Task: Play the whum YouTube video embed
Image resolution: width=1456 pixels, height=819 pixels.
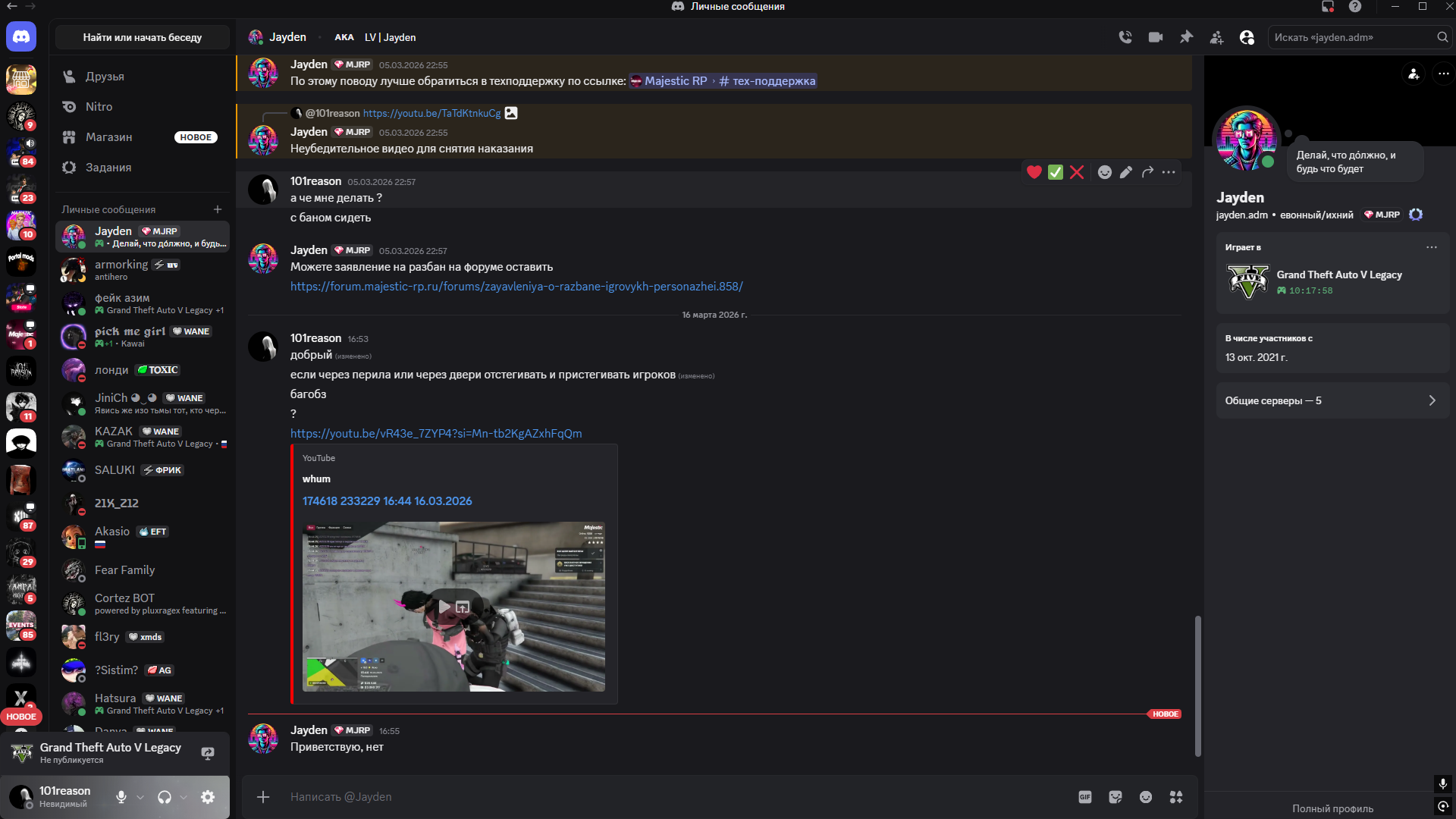Action: click(444, 607)
